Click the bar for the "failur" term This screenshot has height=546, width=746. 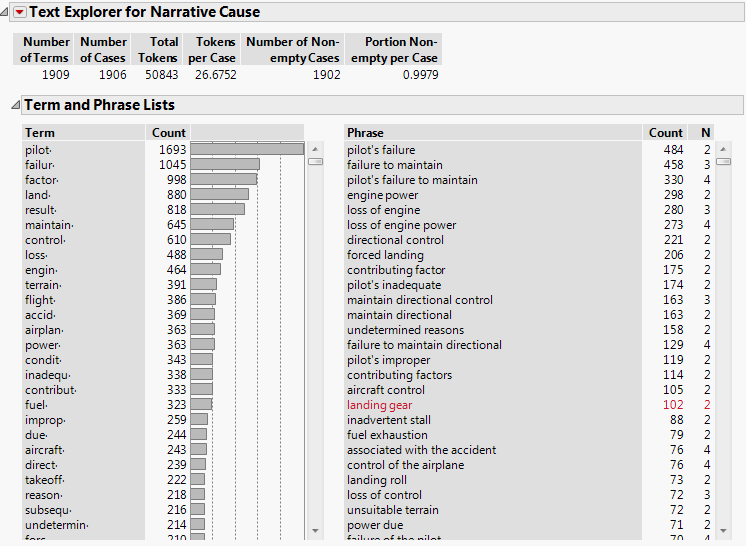[225, 165]
